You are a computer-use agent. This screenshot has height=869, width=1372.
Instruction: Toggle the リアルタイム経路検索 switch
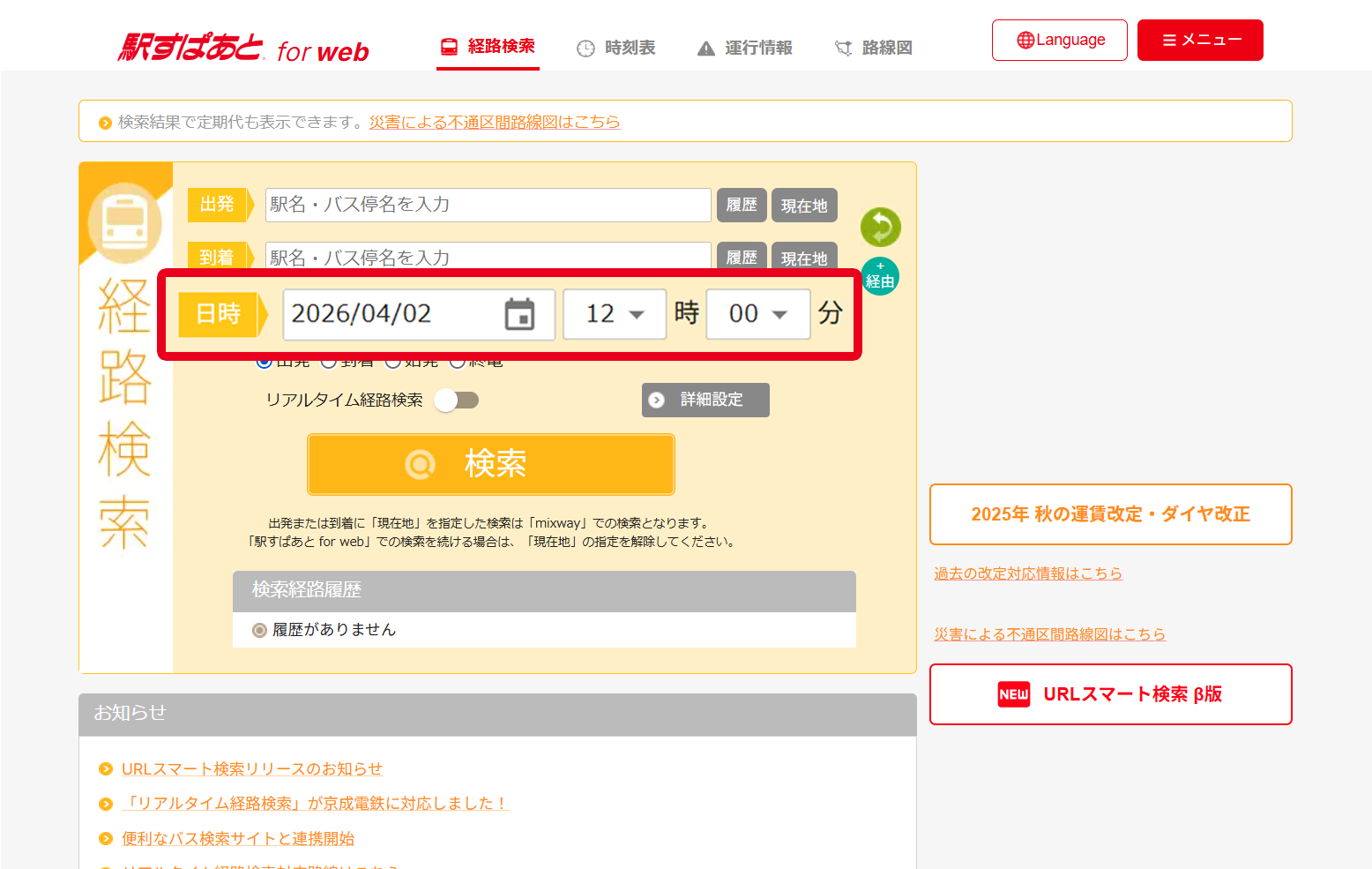coord(456,401)
